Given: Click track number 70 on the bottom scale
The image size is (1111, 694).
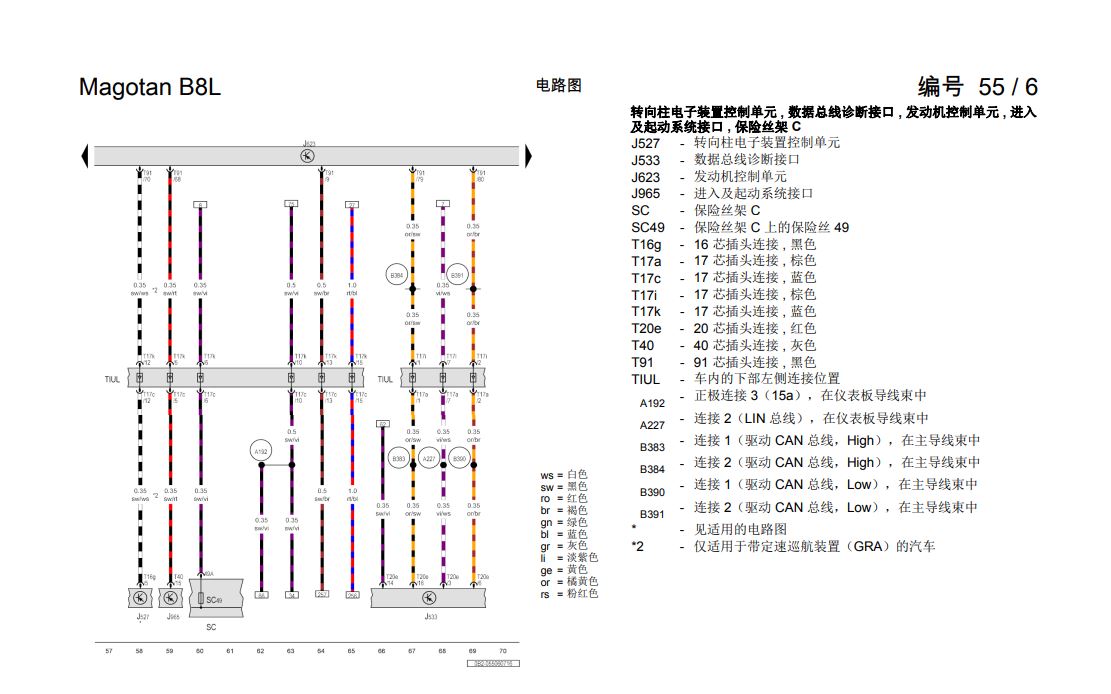Looking at the screenshot, I should tap(502, 651).
